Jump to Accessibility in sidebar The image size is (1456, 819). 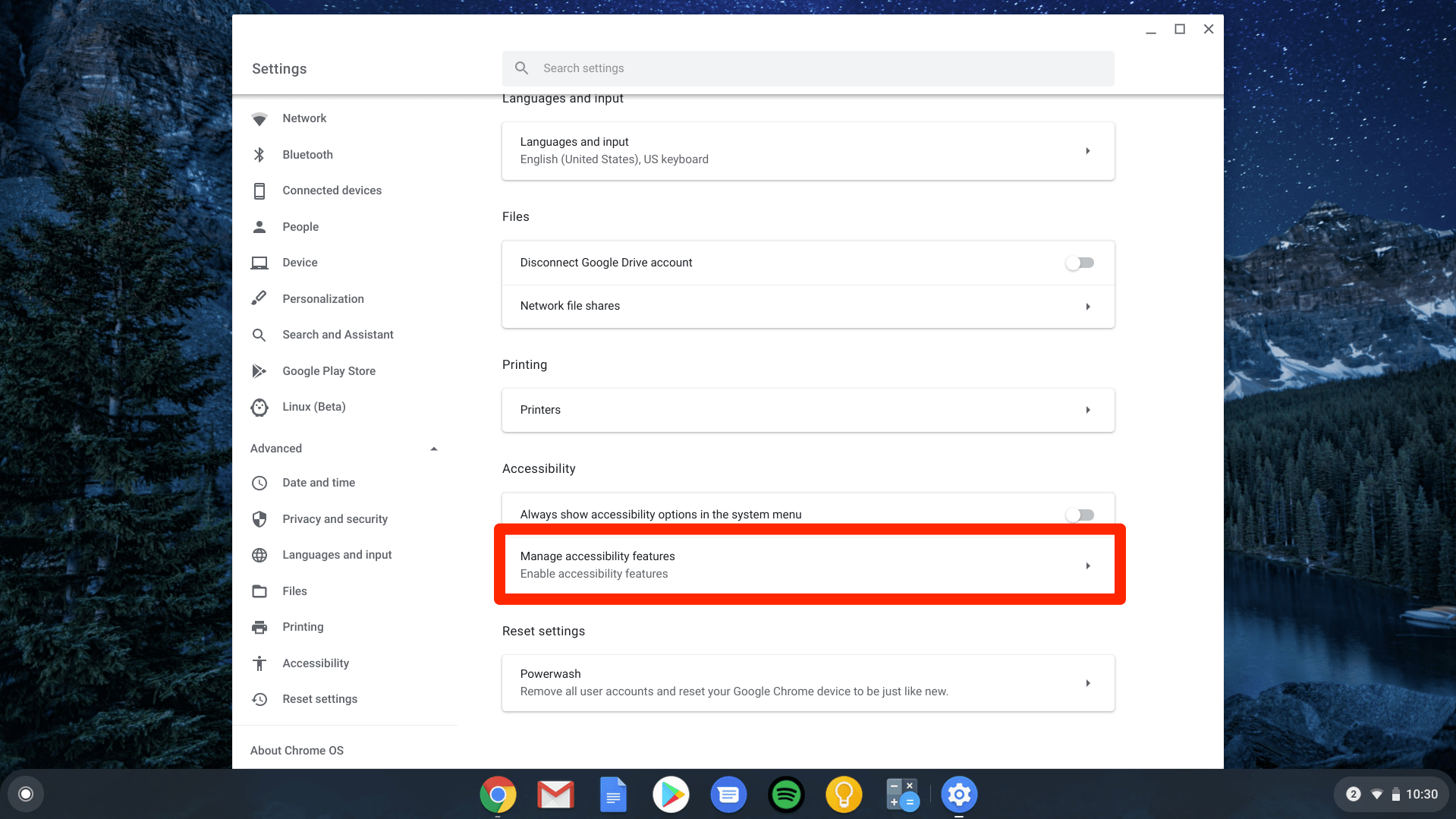pos(316,663)
